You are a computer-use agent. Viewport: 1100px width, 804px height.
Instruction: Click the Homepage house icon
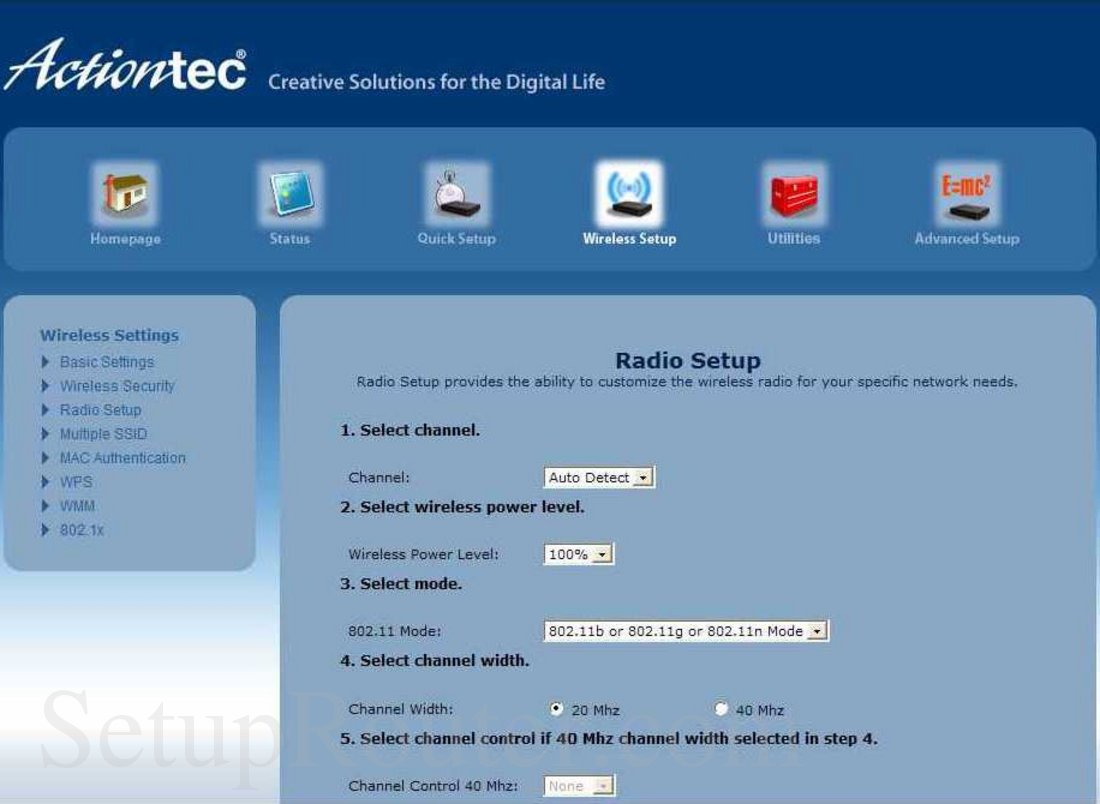point(124,192)
